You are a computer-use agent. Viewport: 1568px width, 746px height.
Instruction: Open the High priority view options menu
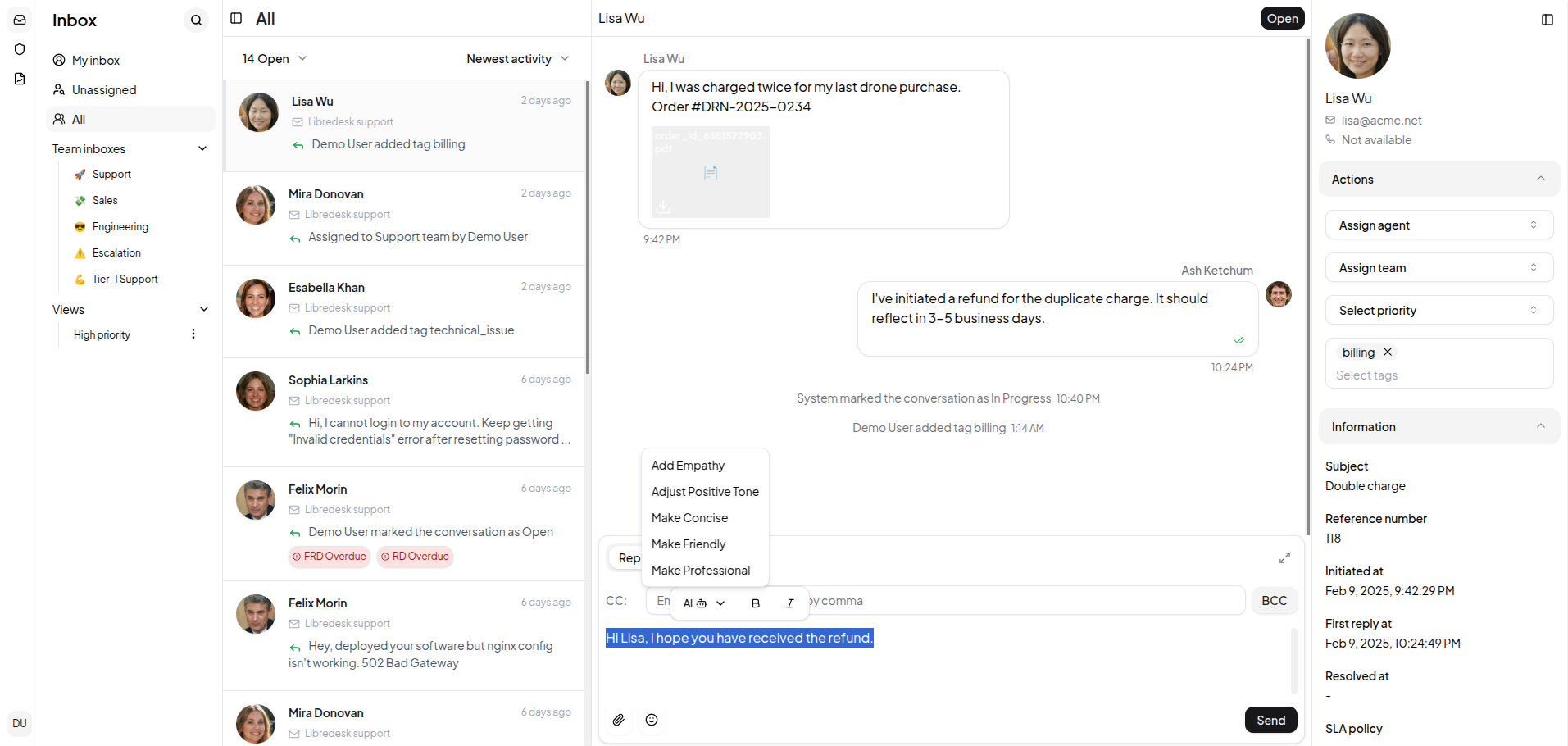[193, 334]
